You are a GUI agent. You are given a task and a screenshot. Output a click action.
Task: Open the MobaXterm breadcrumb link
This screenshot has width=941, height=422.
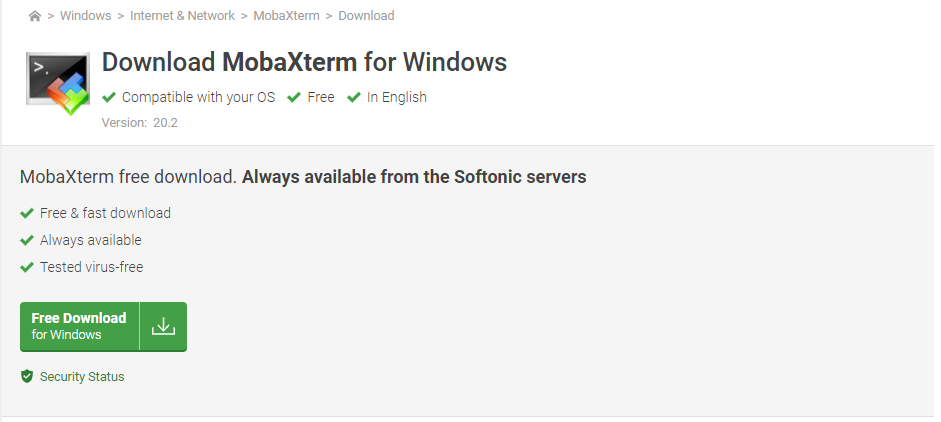[287, 16]
